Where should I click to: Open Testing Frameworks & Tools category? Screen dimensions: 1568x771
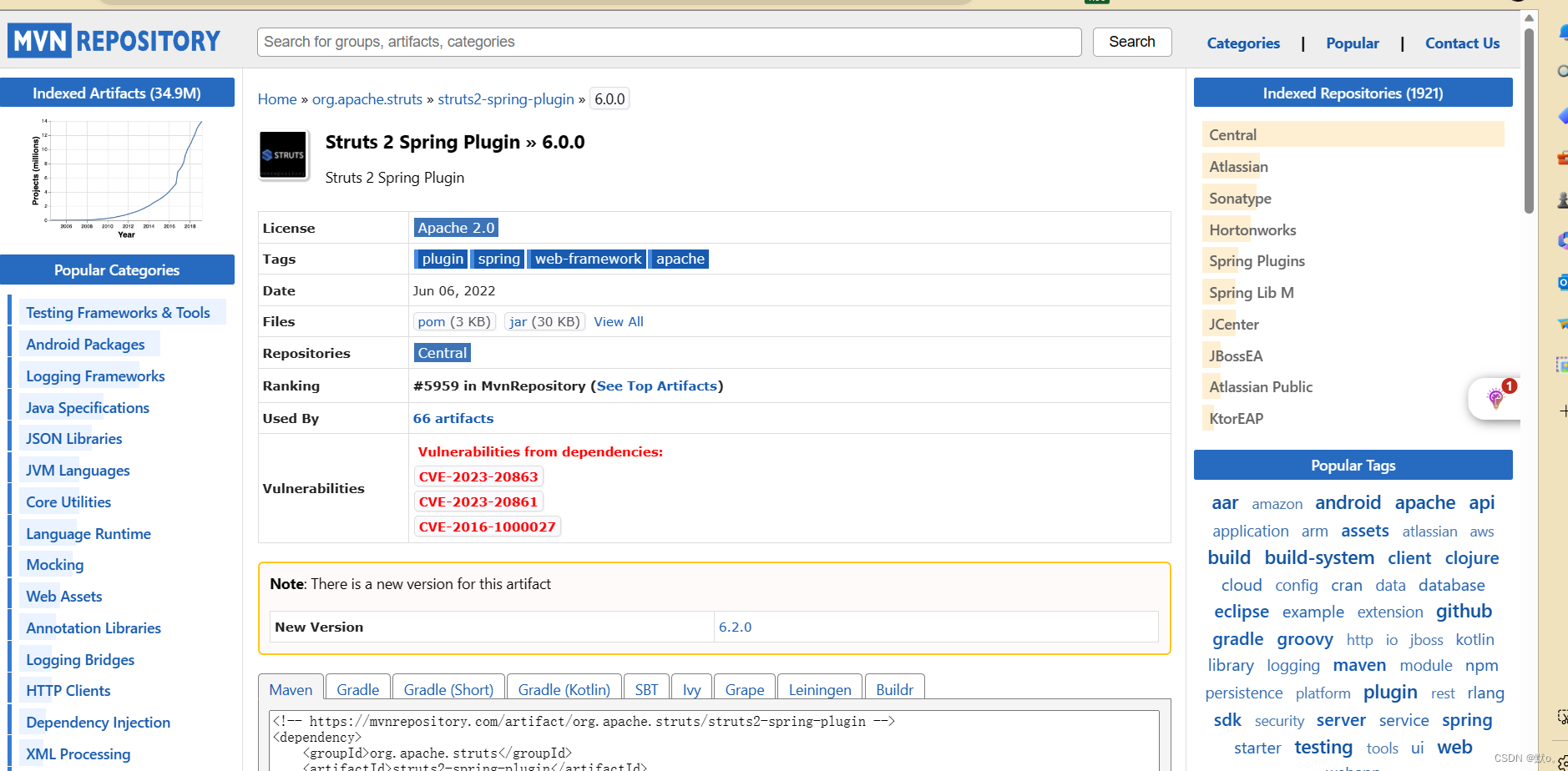[x=118, y=312]
